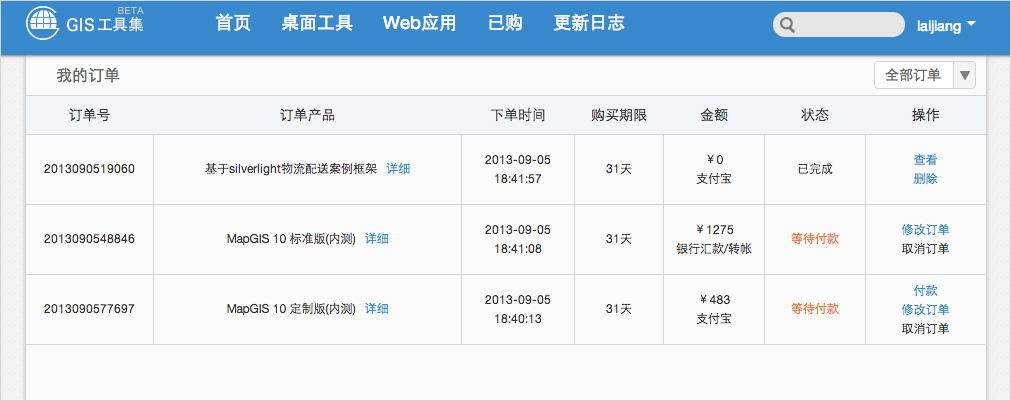Click 修改订单 for order 2013090577697
1011x401 pixels.
pyautogui.click(x=925, y=309)
